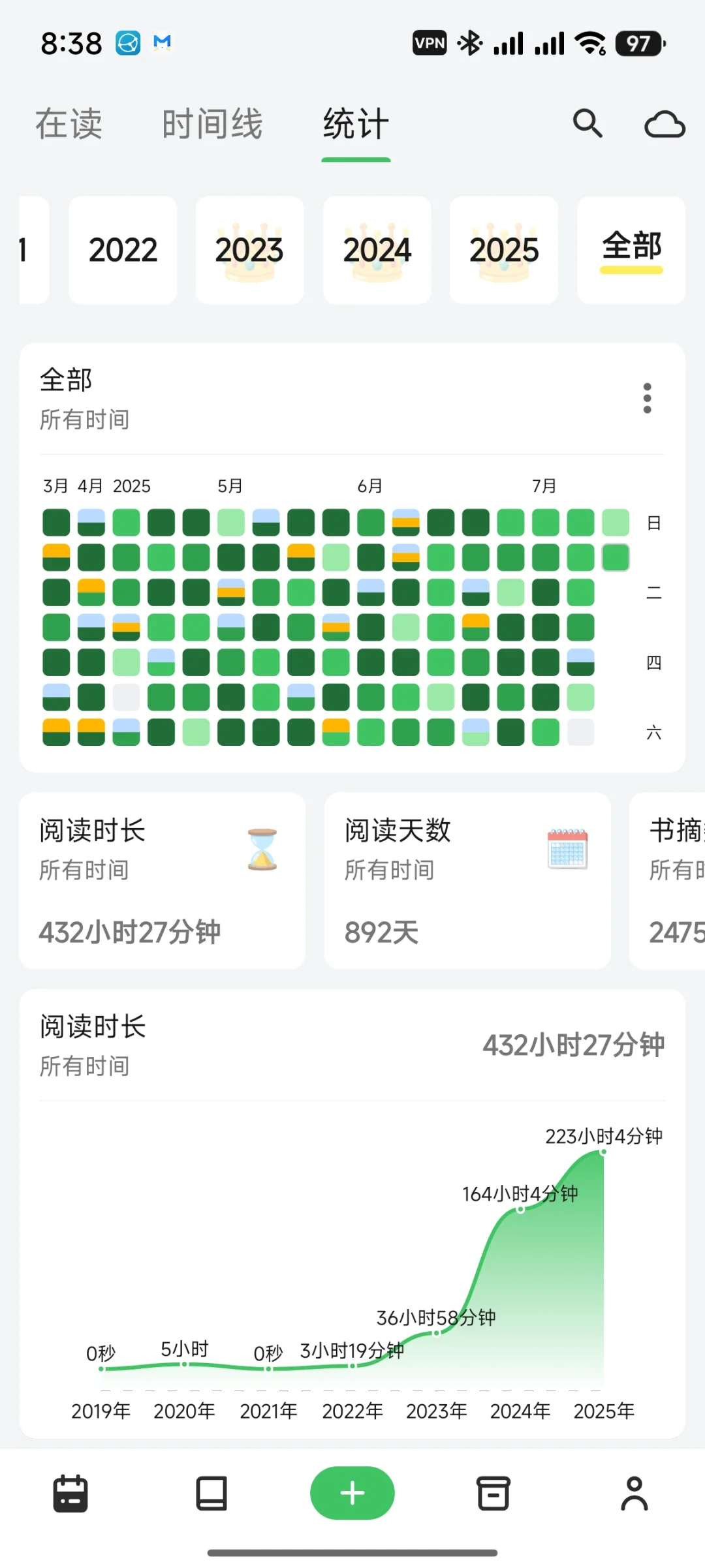Tap the battery 97 indicator
The image size is (705, 1568).
tap(640, 44)
